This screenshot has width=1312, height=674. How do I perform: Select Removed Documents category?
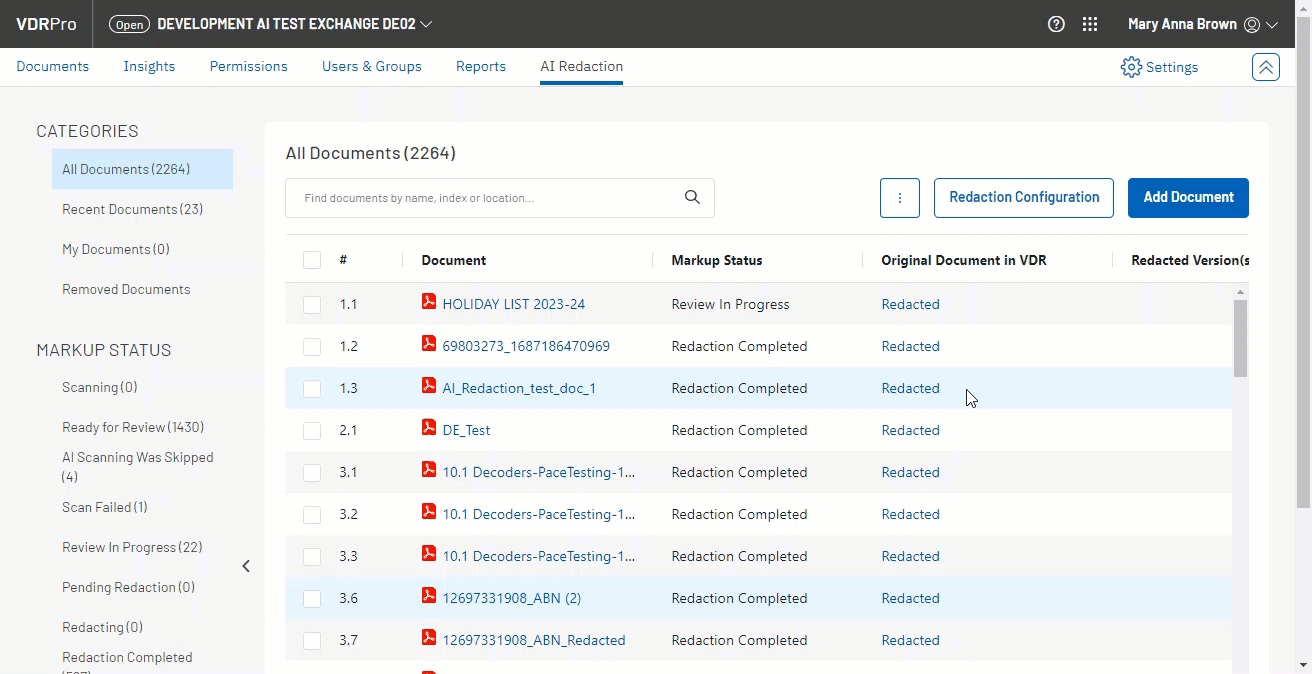pyautogui.click(x=126, y=289)
